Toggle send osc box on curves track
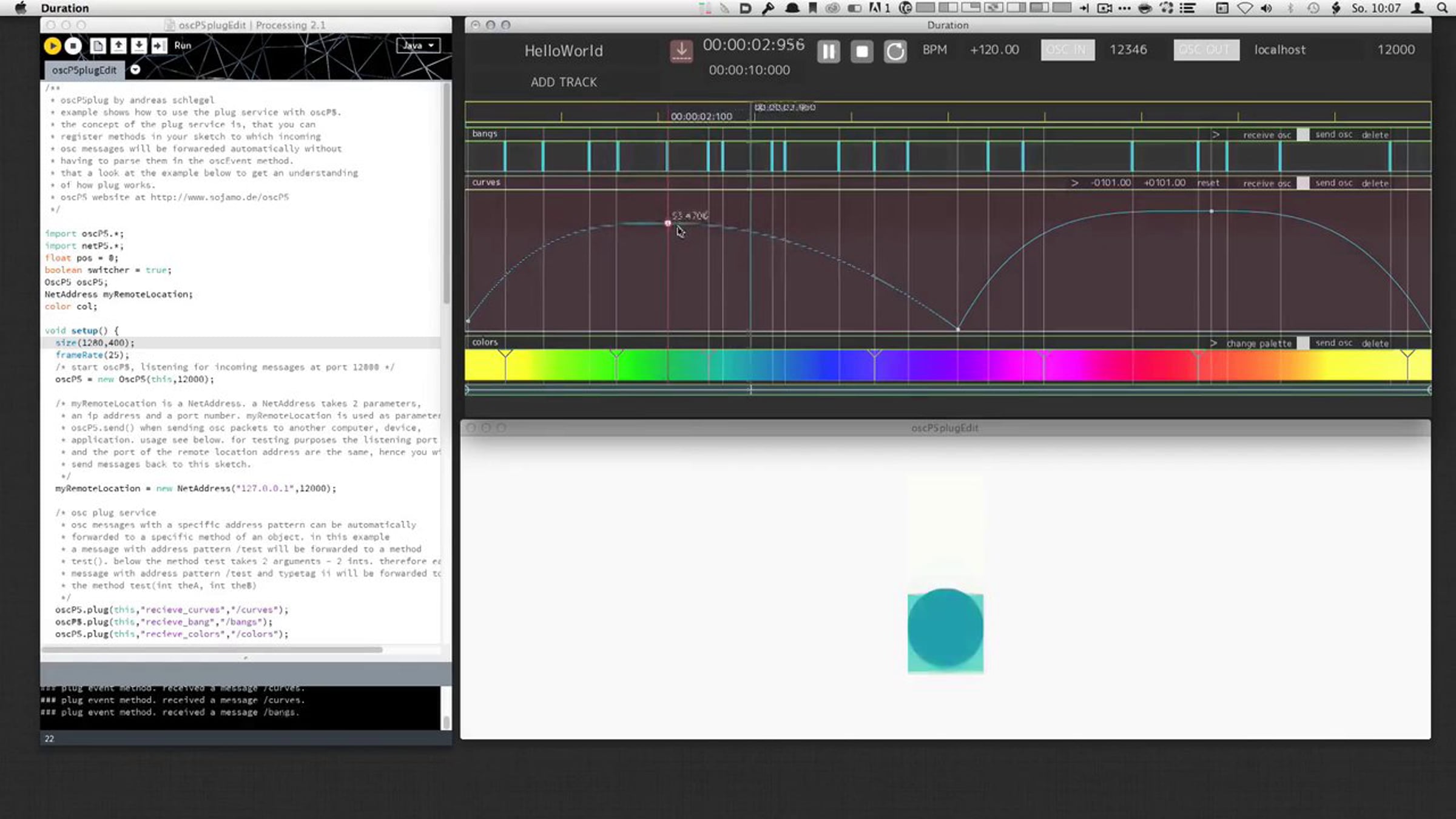 tap(1303, 183)
